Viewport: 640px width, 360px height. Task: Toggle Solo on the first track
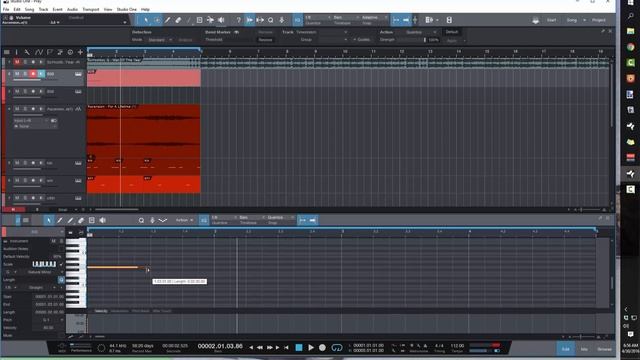click(25, 62)
